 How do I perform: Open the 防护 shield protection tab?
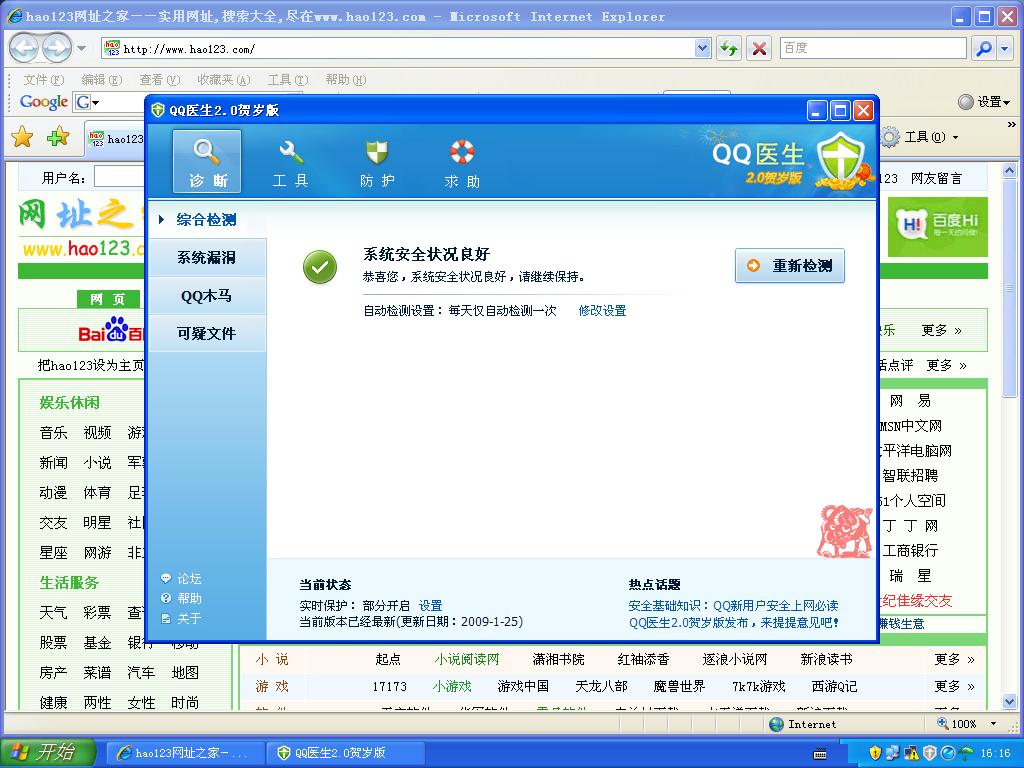click(x=377, y=163)
